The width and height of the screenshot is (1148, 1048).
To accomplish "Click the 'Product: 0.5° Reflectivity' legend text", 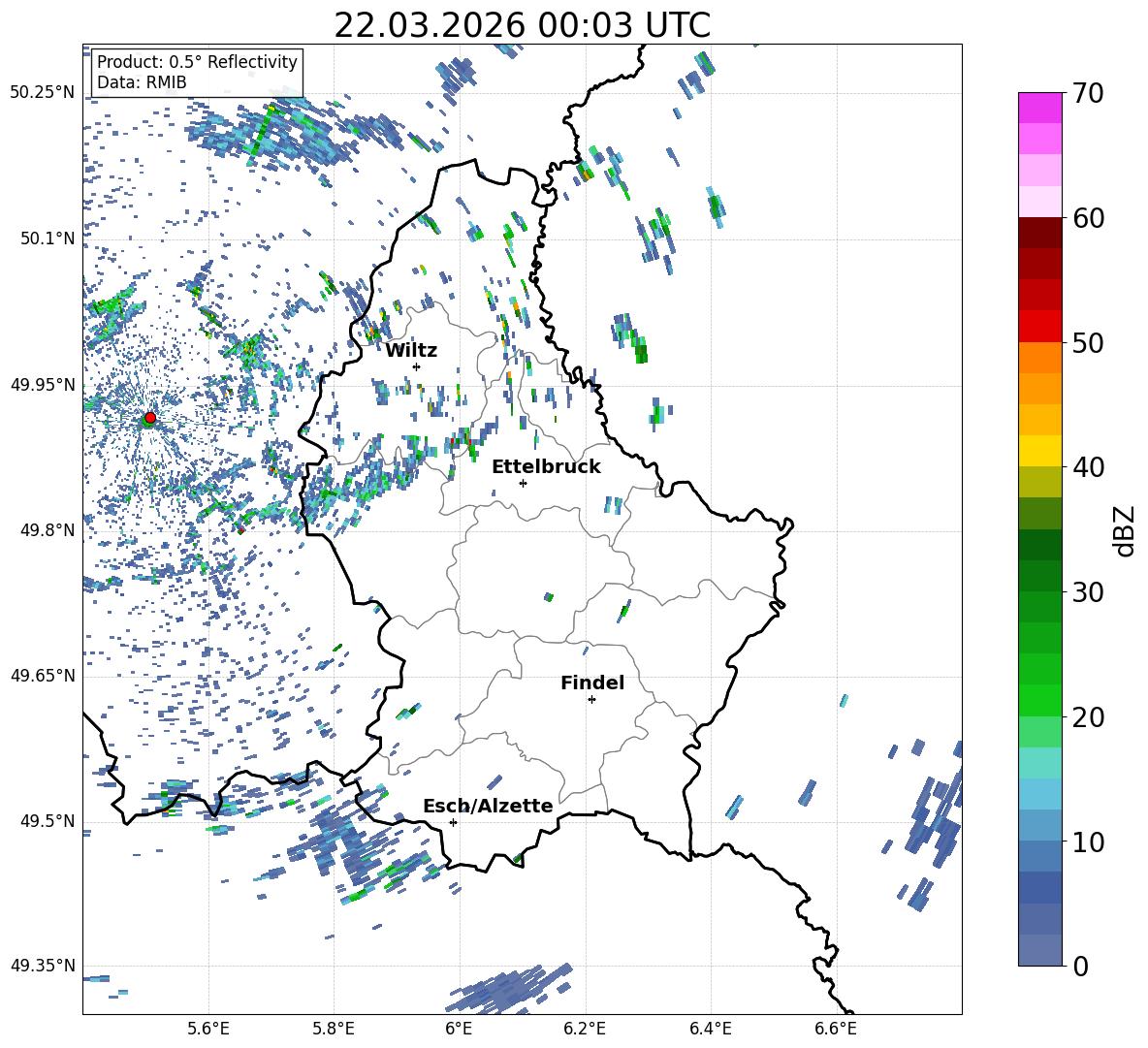I will coord(197,61).
